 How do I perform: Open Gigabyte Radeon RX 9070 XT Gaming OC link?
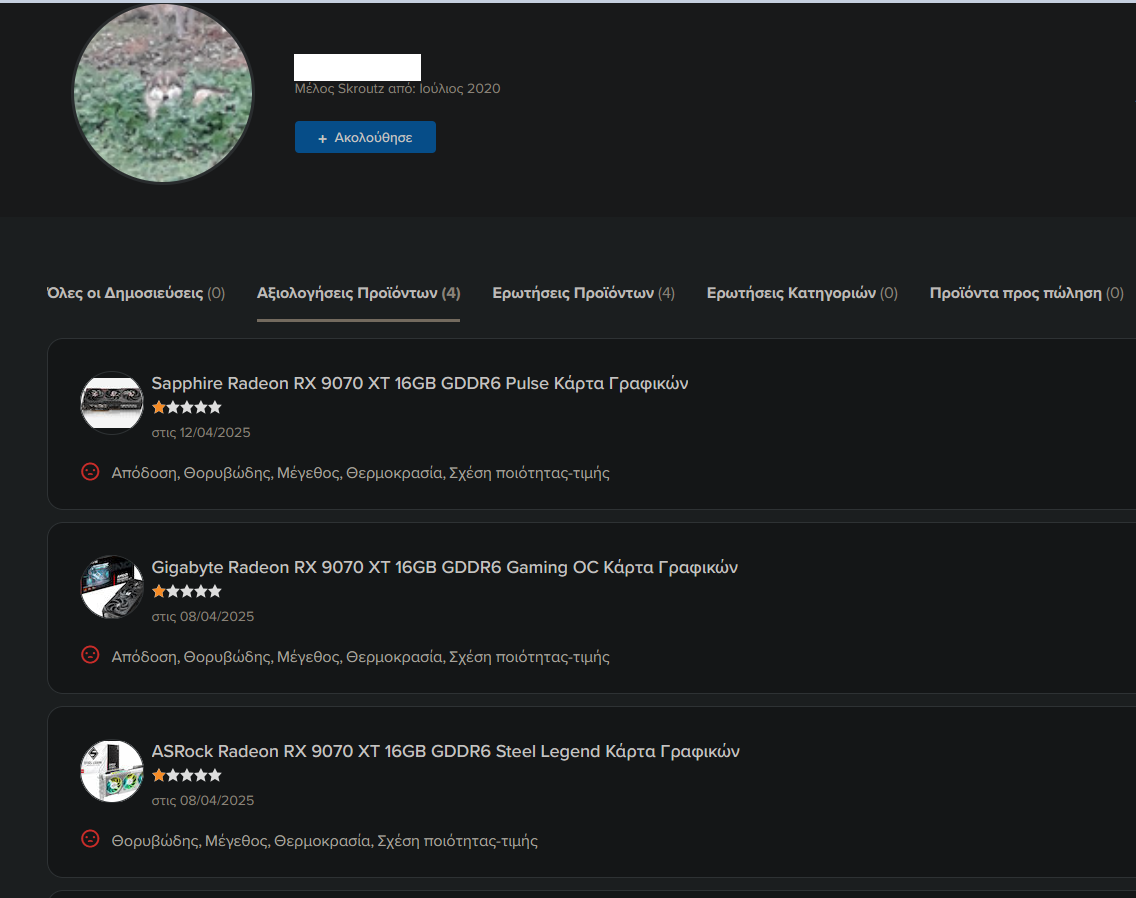(444, 567)
